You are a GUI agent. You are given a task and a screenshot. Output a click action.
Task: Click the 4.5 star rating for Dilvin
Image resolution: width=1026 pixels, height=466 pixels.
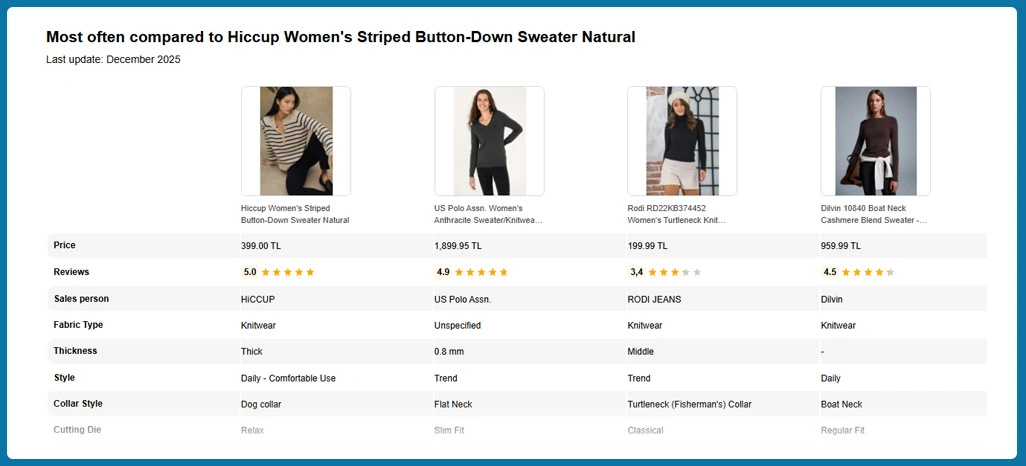coord(859,272)
